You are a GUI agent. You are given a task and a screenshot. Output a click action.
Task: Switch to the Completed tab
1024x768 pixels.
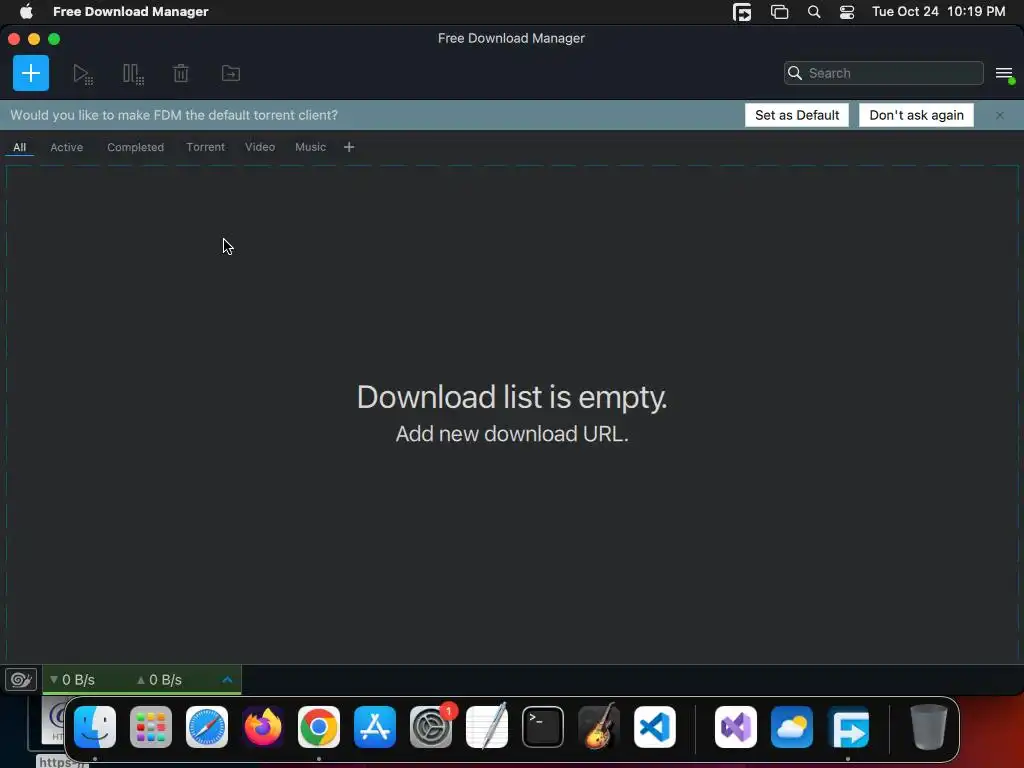[135, 147]
